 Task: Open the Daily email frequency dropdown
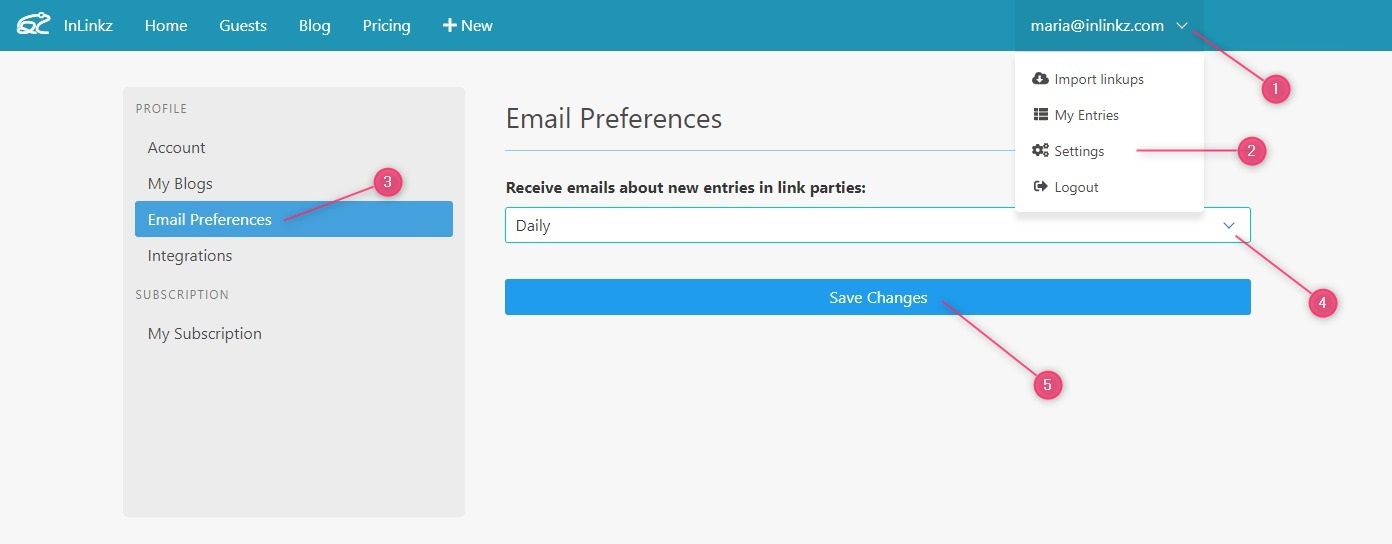click(x=877, y=225)
